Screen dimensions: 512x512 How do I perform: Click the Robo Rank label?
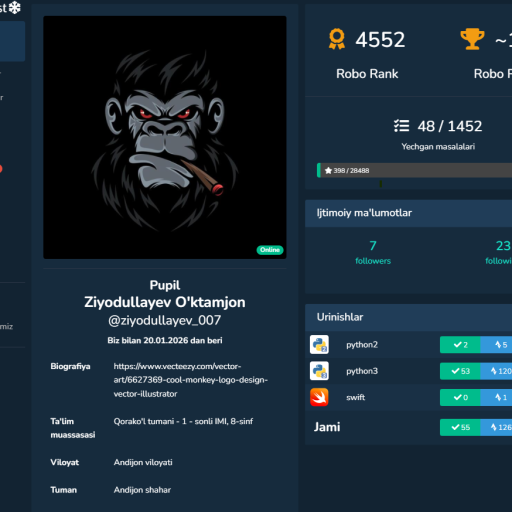[367, 74]
